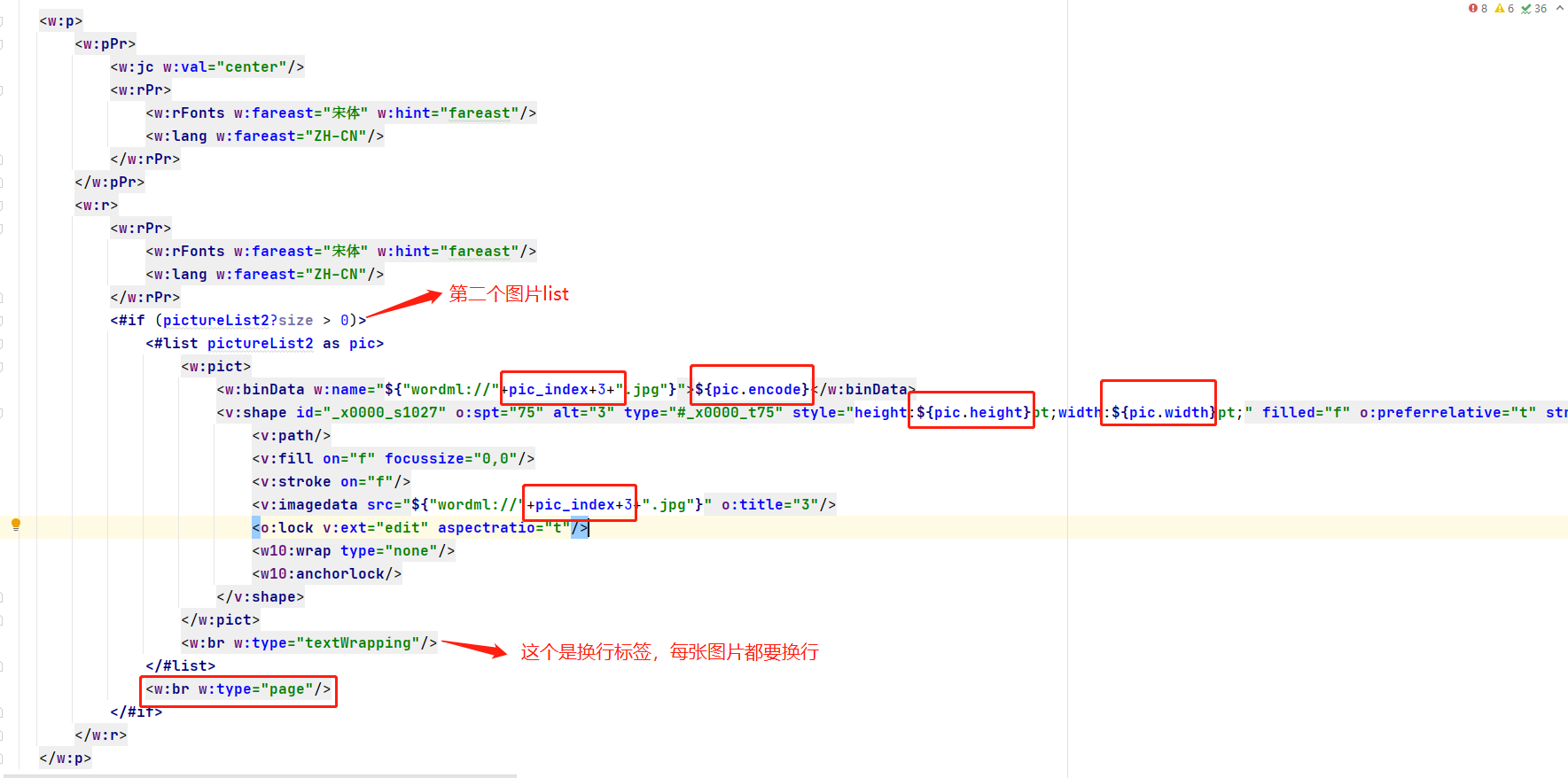Click the o:spt="75" attribute
Image resolution: width=1568 pixels, height=778 pixels.
pyautogui.click(x=500, y=412)
